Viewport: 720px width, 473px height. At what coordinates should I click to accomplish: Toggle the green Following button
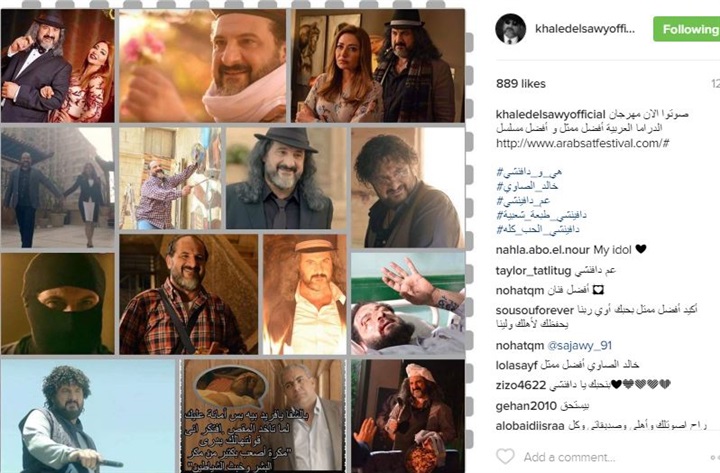686,29
